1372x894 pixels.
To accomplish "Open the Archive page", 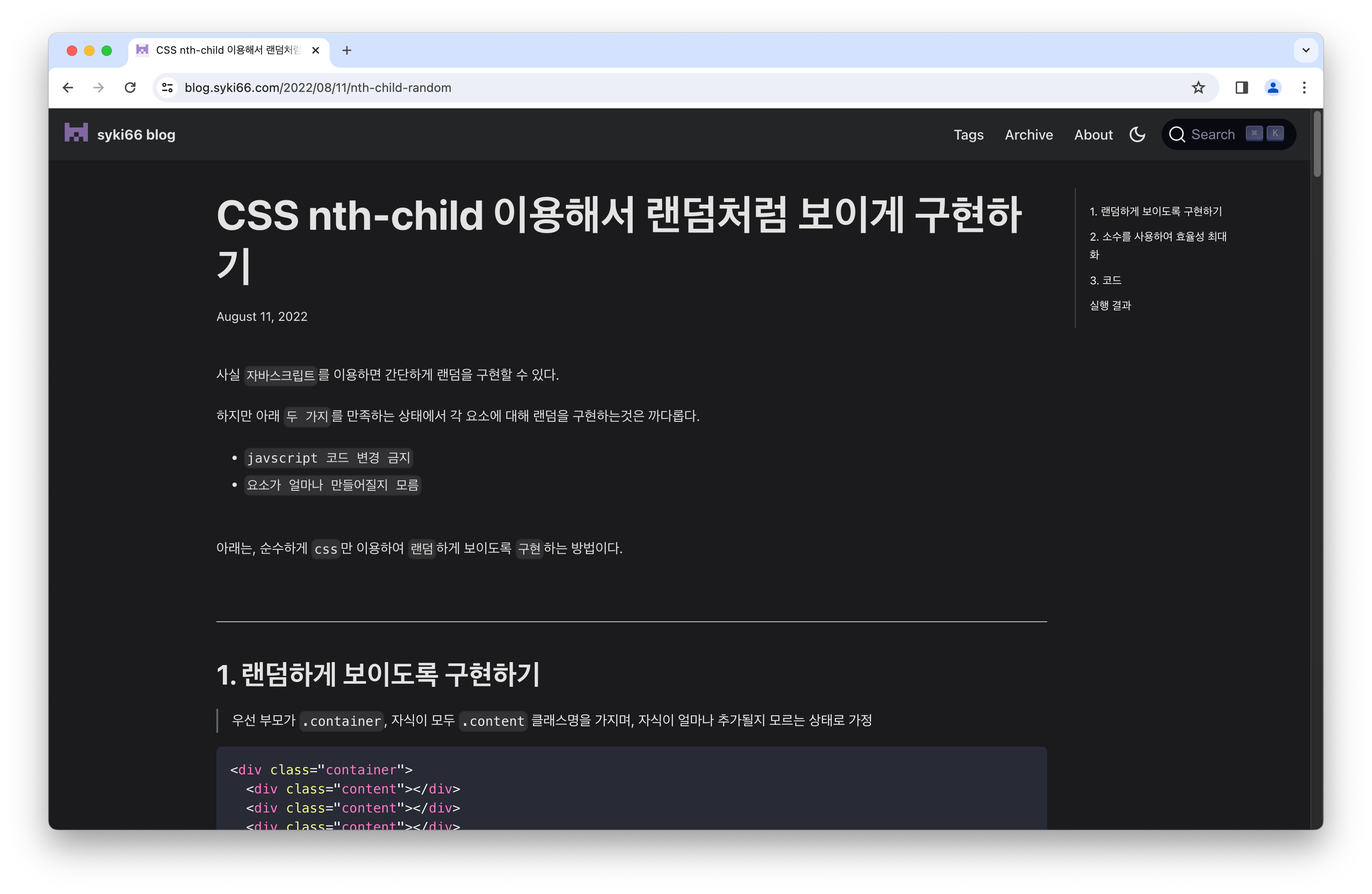I will click(x=1029, y=135).
